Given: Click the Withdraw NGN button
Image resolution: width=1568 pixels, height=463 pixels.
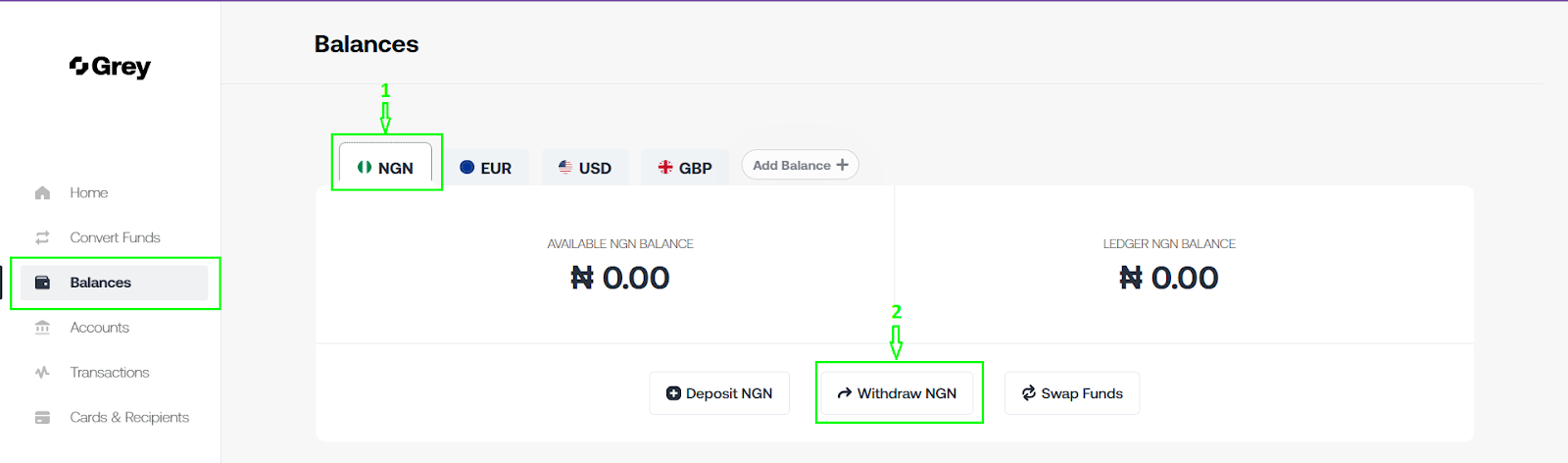Looking at the screenshot, I should pos(898,393).
